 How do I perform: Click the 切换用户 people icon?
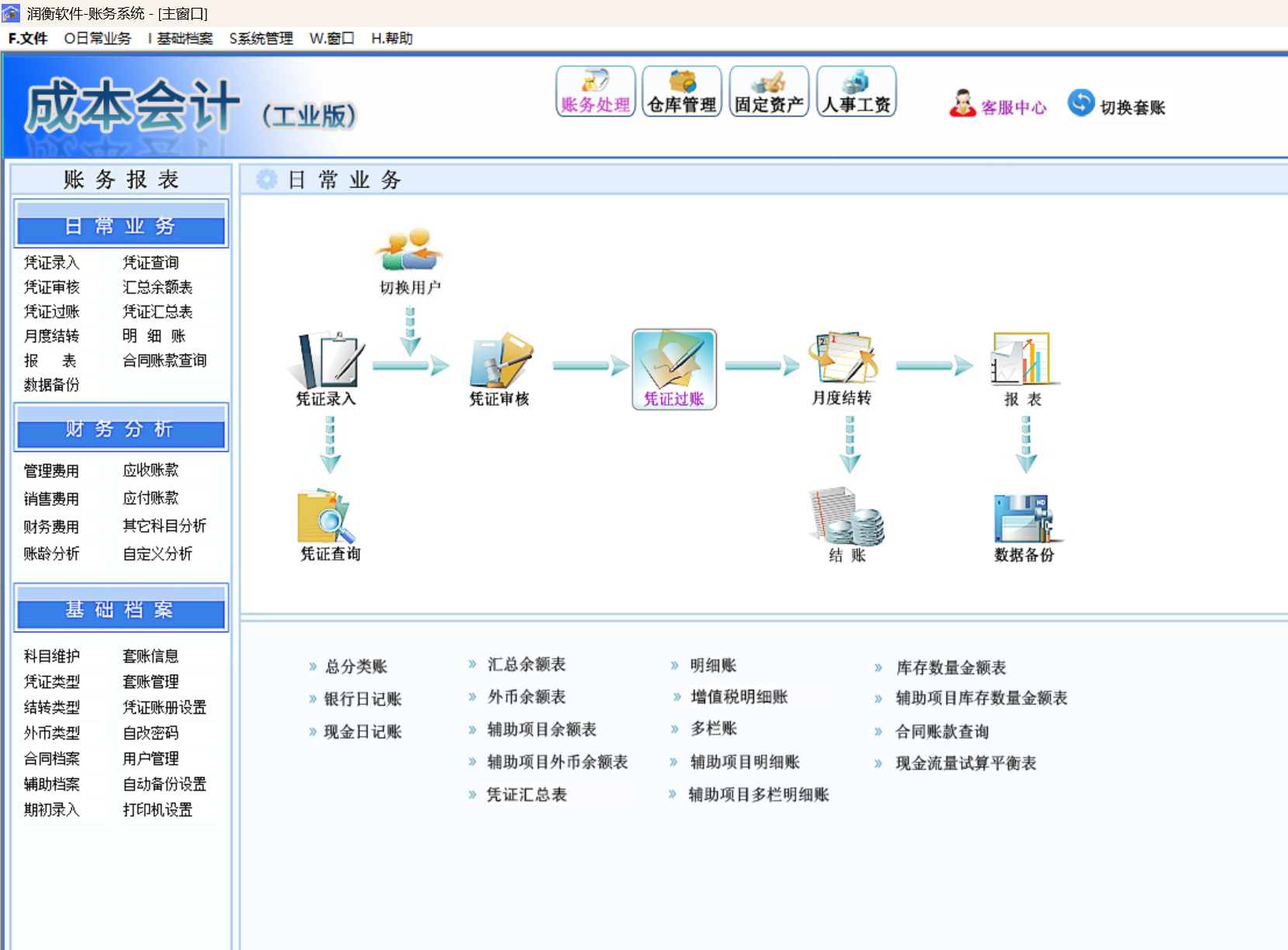click(x=409, y=250)
